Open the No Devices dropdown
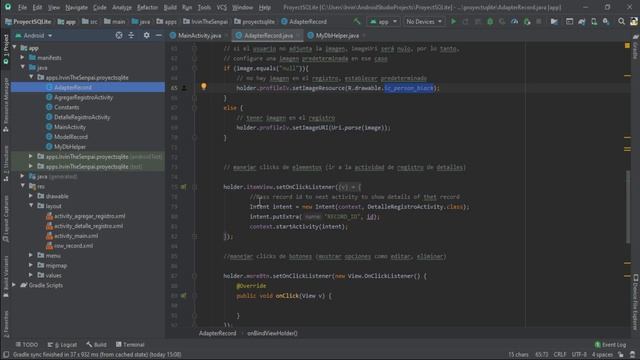The height and width of the screenshot is (360, 640). click(424, 21)
